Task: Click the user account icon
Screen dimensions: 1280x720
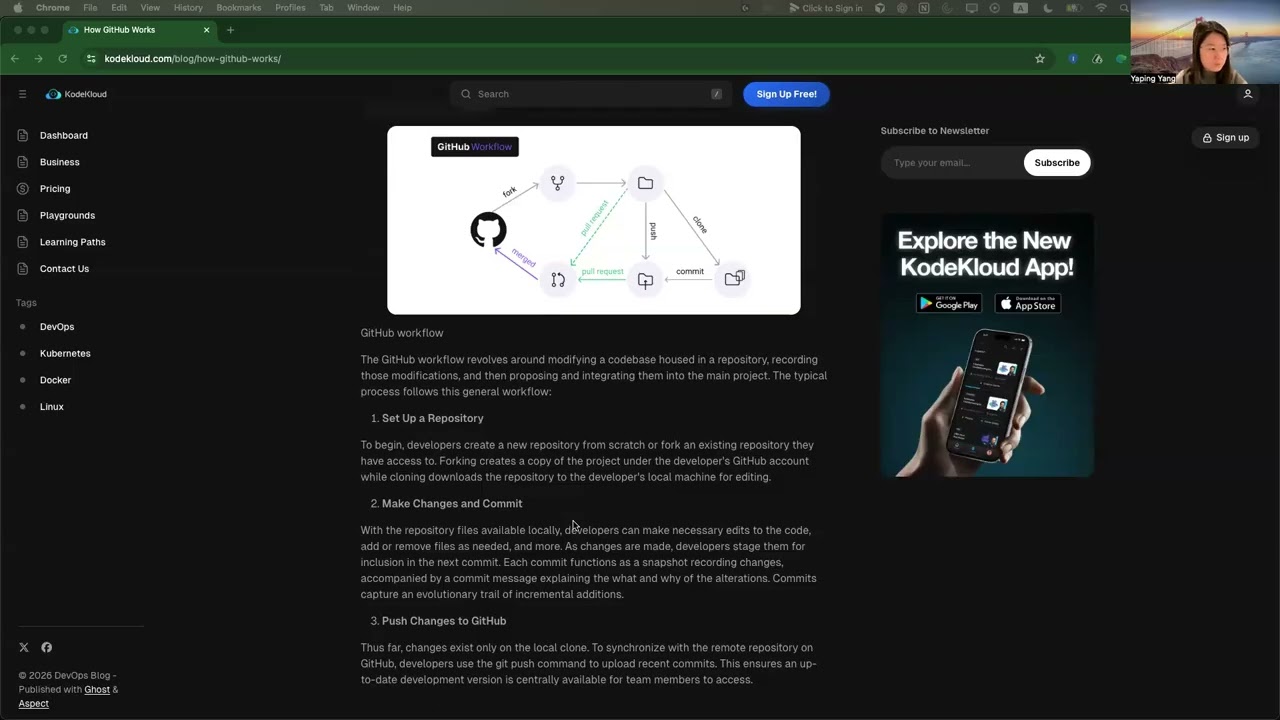Action: pyautogui.click(x=1247, y=94)
